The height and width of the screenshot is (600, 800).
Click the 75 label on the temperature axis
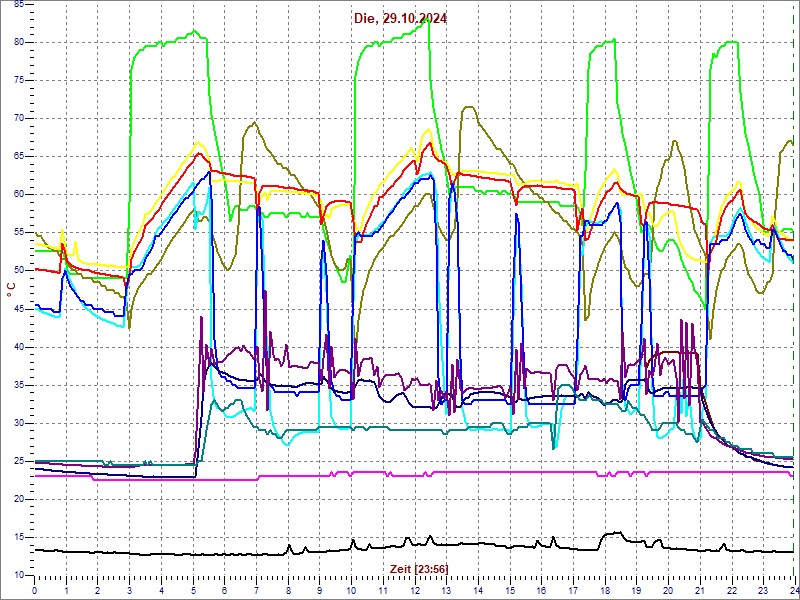pyautogui.click(x=18, y=81)
